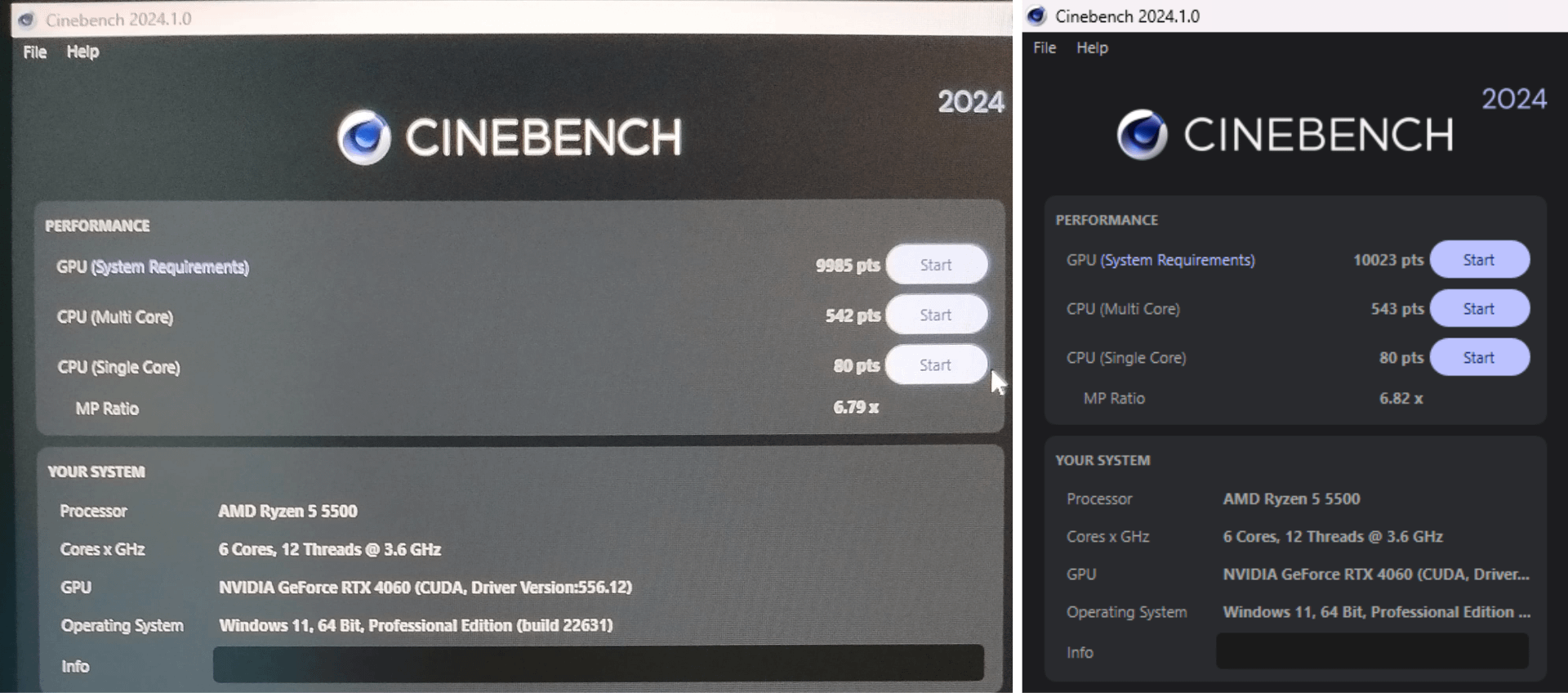Start the Multi Core test beside 542 pts
The image size is (1568, 693).
coord(937,315)
